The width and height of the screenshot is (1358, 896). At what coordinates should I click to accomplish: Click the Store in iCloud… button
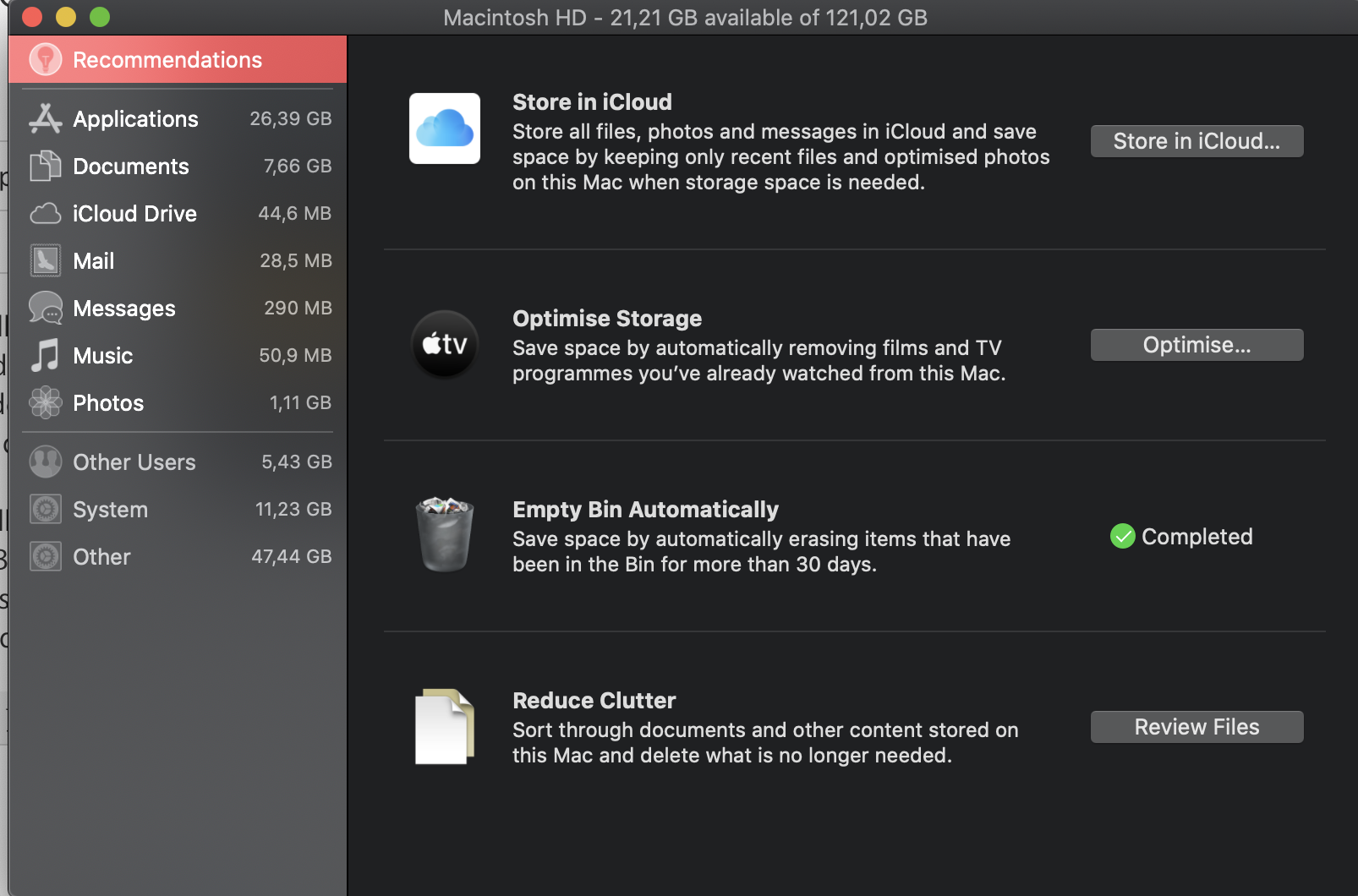[1196, 141]
